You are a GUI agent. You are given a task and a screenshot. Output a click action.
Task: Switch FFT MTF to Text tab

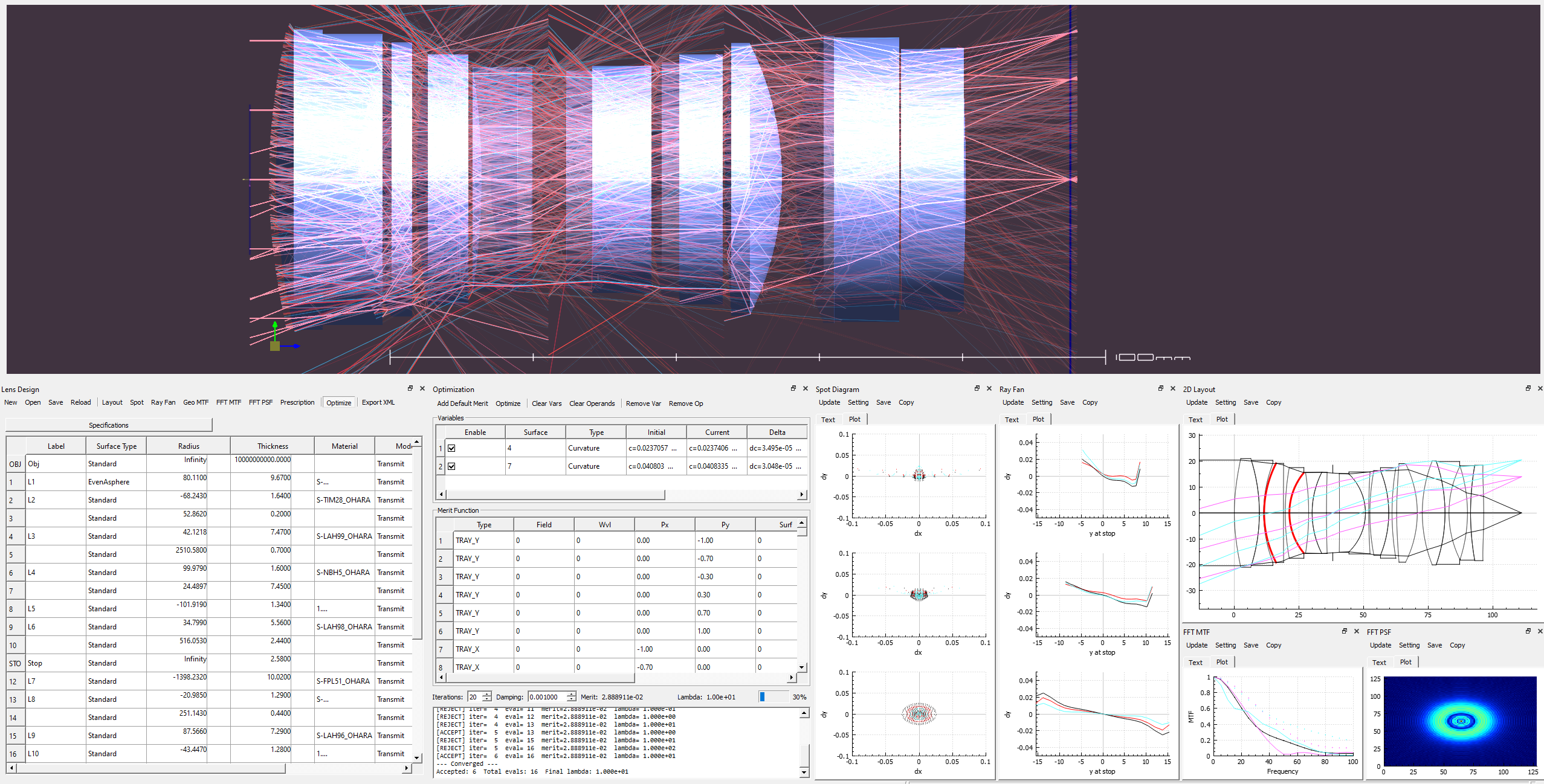click(x=1195, y=663)
